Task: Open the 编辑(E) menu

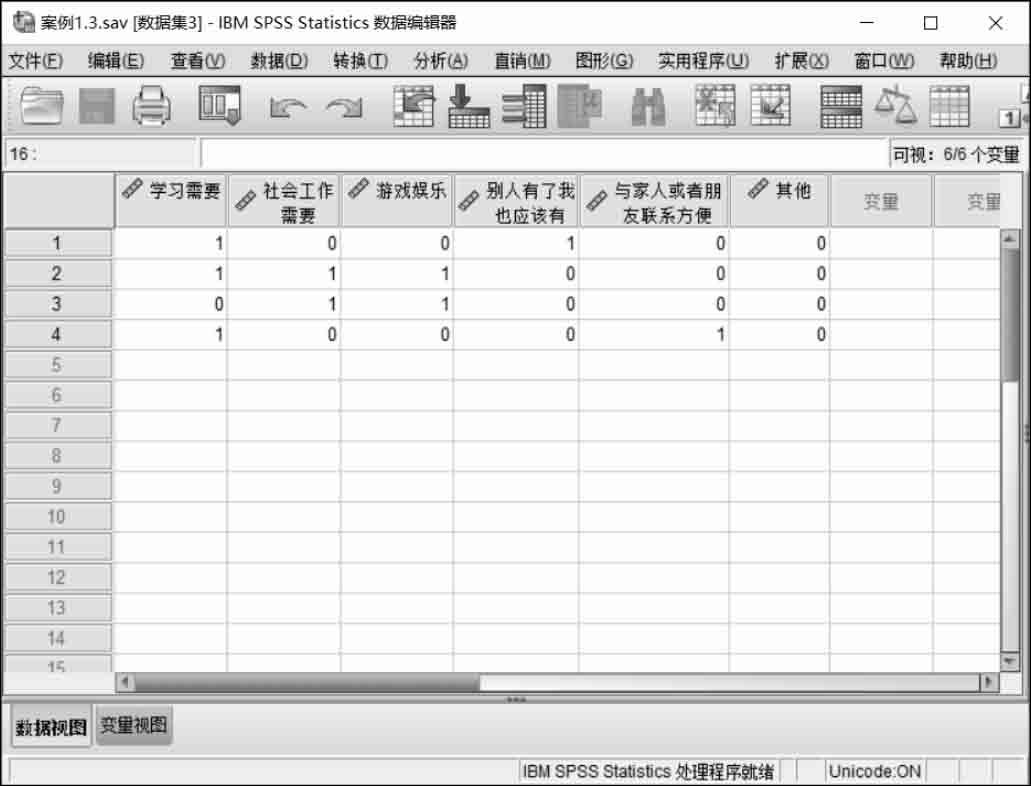Action: tap(116, 61)
